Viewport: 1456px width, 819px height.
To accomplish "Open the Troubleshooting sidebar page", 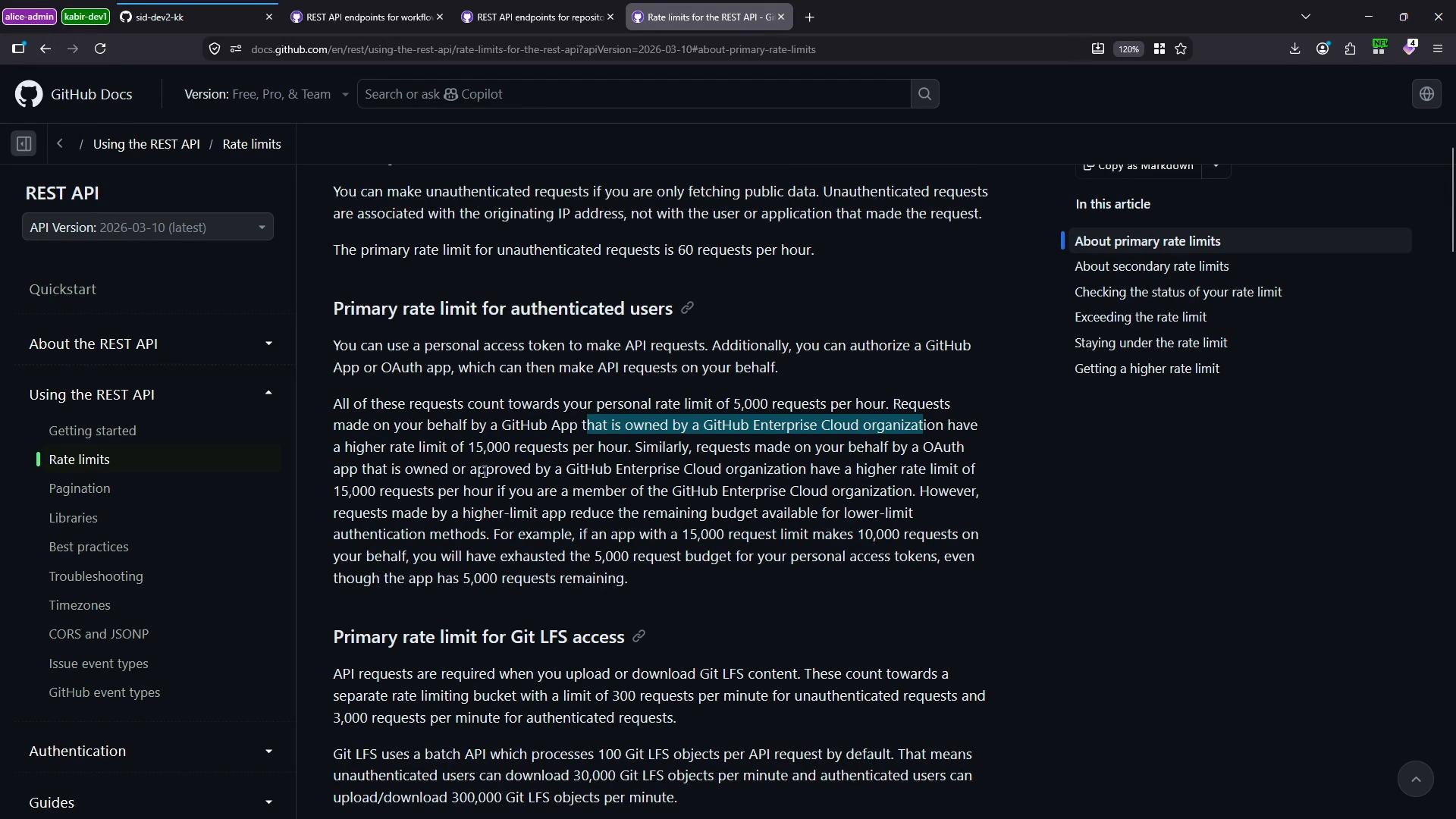I will (96, 576).
